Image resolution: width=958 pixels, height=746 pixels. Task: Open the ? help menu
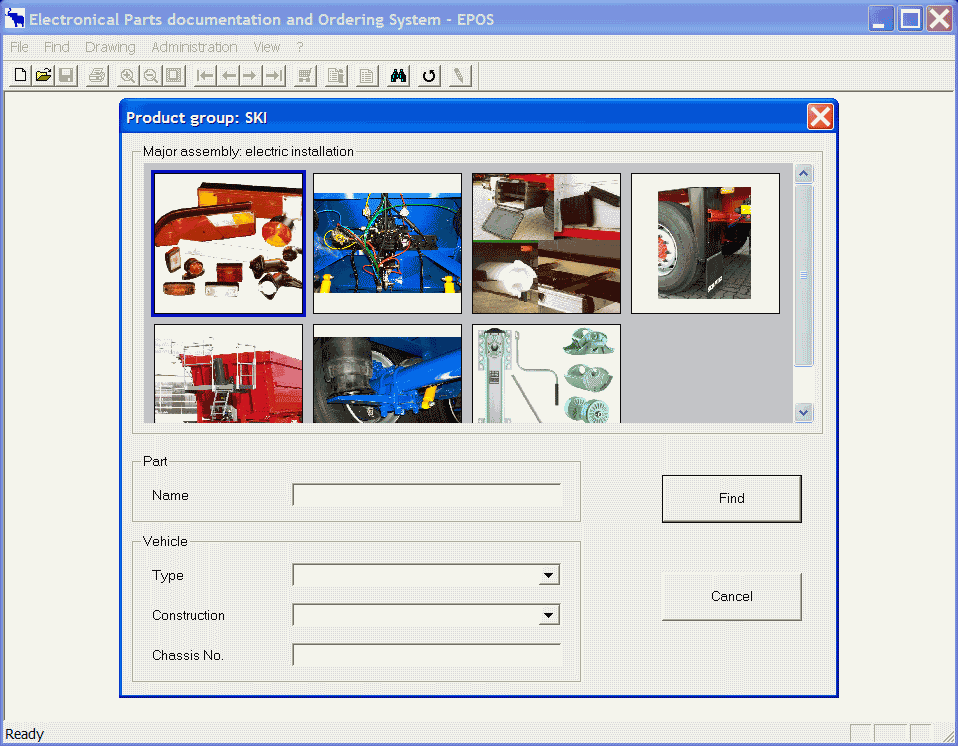(299, 47)
